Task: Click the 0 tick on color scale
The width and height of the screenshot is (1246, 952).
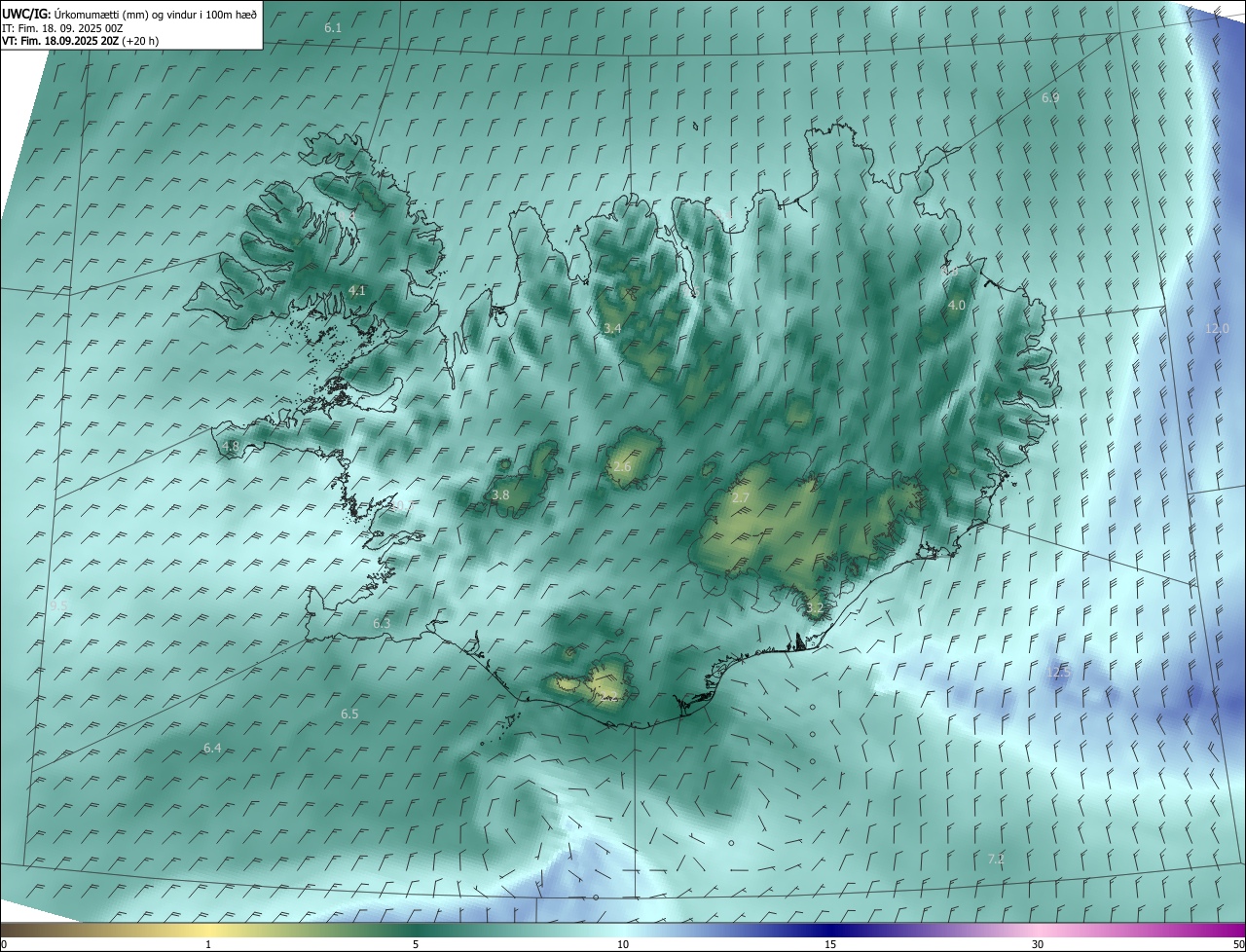Action: pyautogui.click(x=4, y=945)
